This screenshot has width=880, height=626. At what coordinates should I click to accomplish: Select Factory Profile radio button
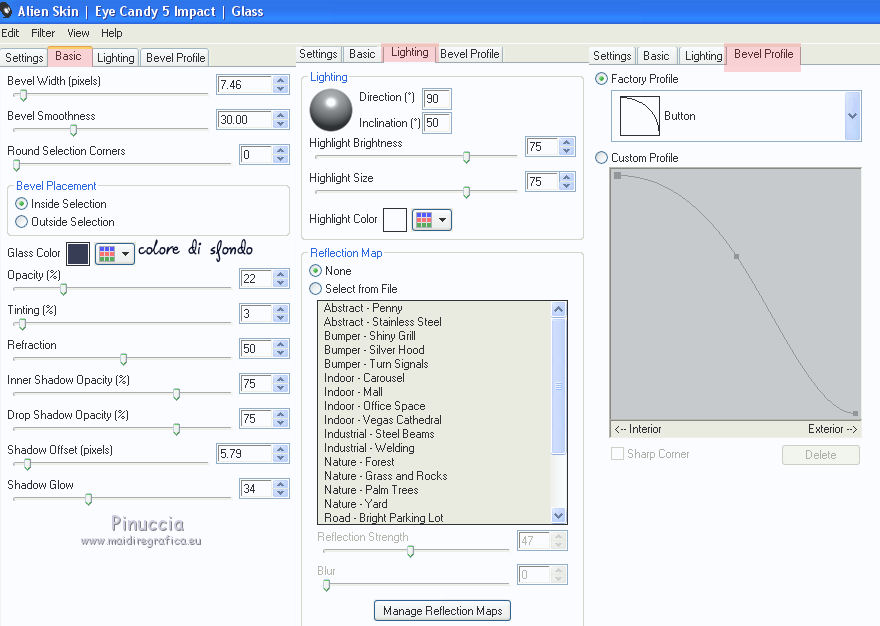click(x=601, y=79)
